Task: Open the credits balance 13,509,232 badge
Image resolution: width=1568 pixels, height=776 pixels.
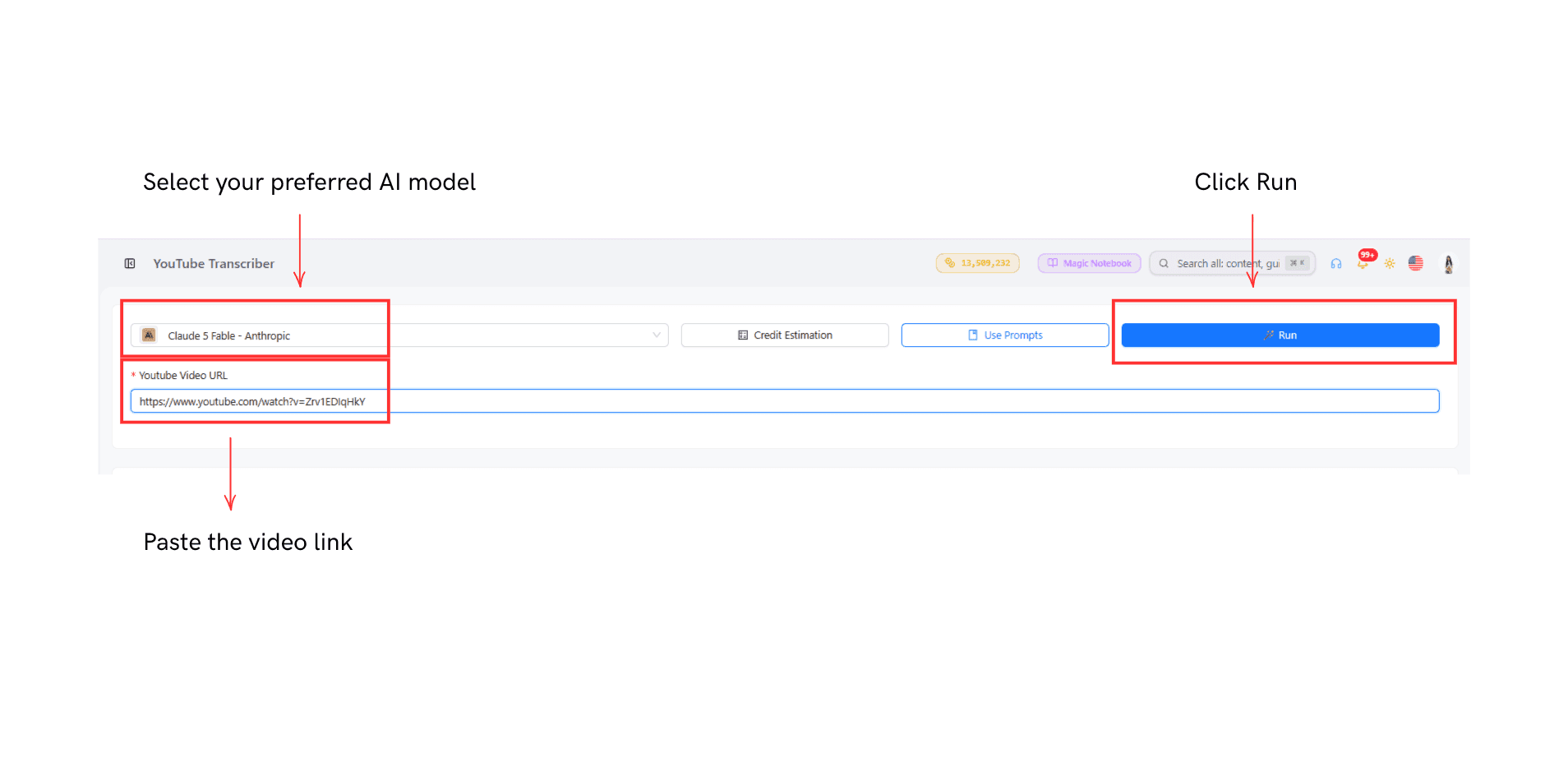Action: click(977, 263)
